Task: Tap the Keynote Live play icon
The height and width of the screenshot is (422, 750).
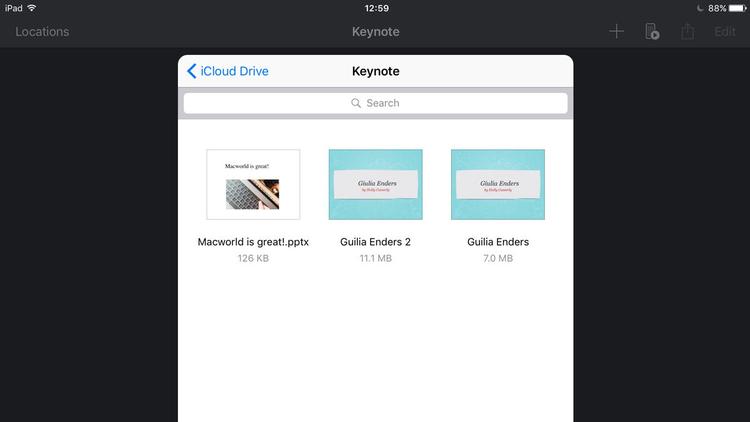Action: (652, 32)
